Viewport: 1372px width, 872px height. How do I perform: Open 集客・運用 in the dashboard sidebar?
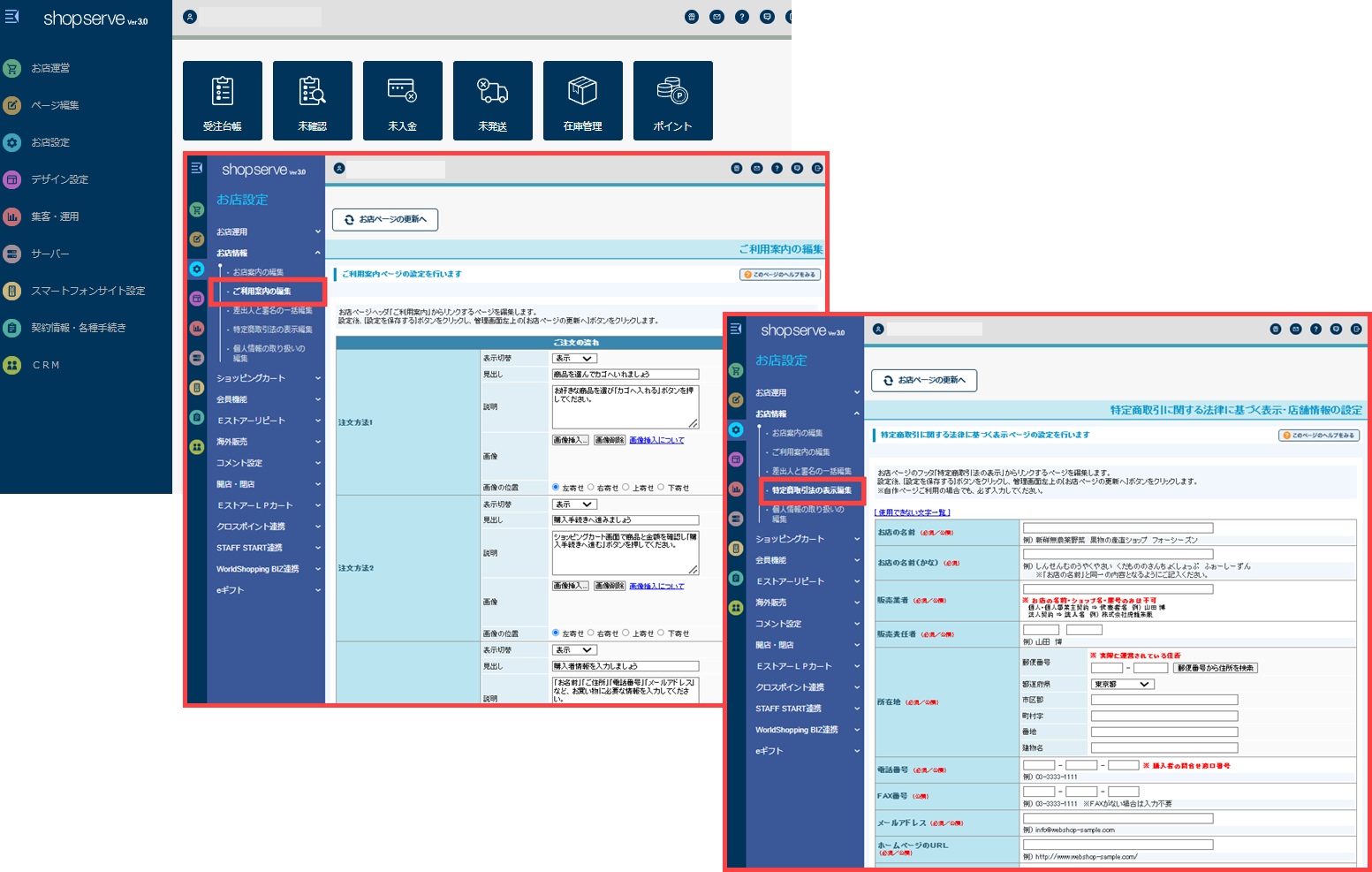click(56, 216)
